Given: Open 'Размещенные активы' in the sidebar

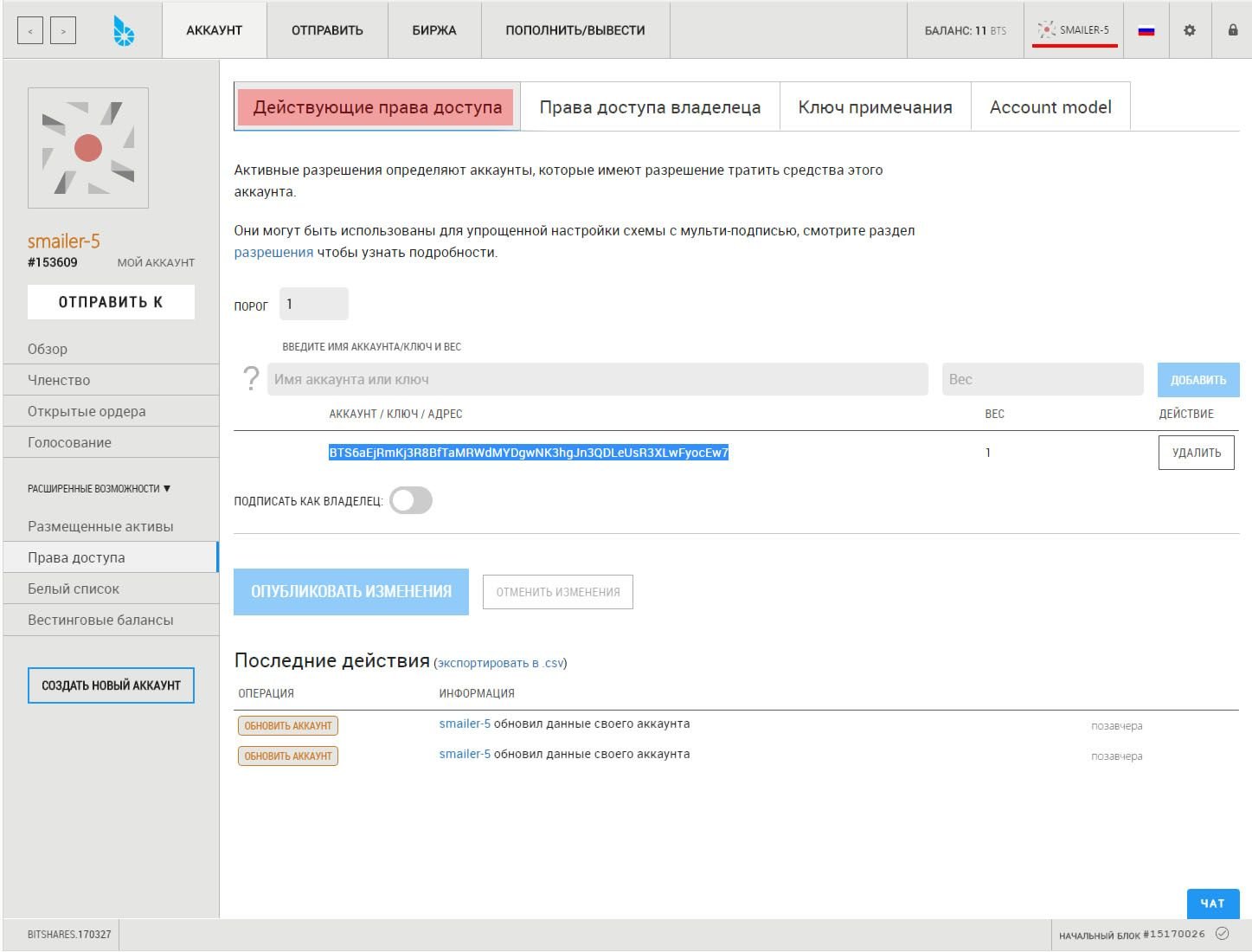Looking at the screenshot, I should click(111, 526).
